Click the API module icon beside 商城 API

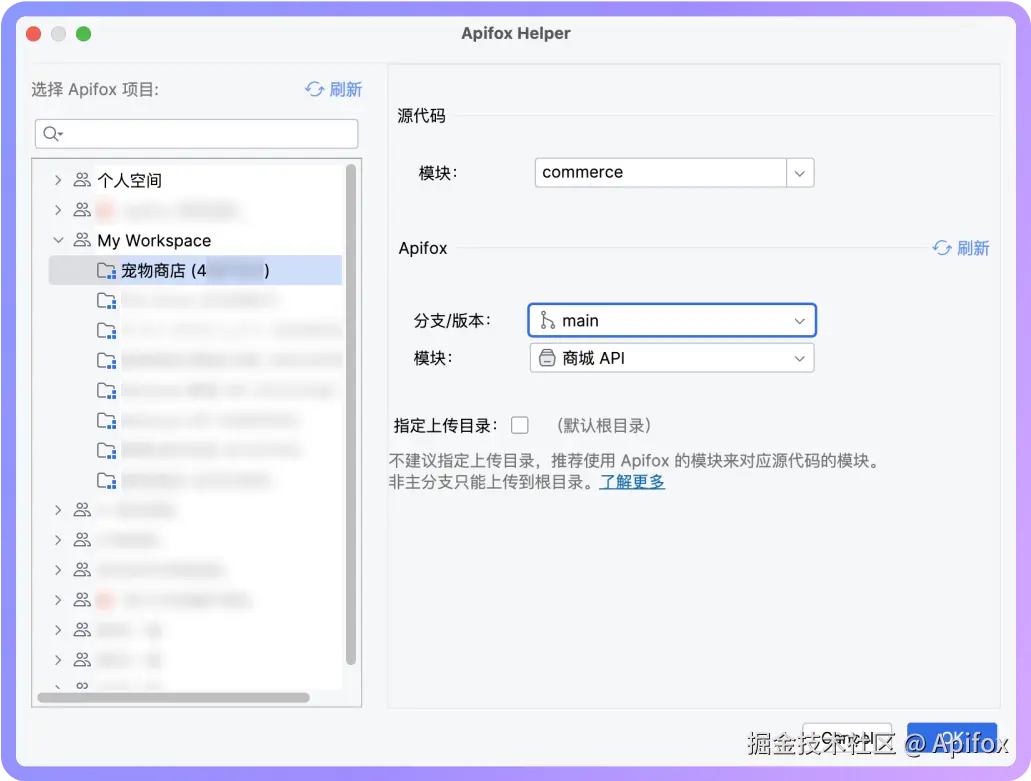547,357
